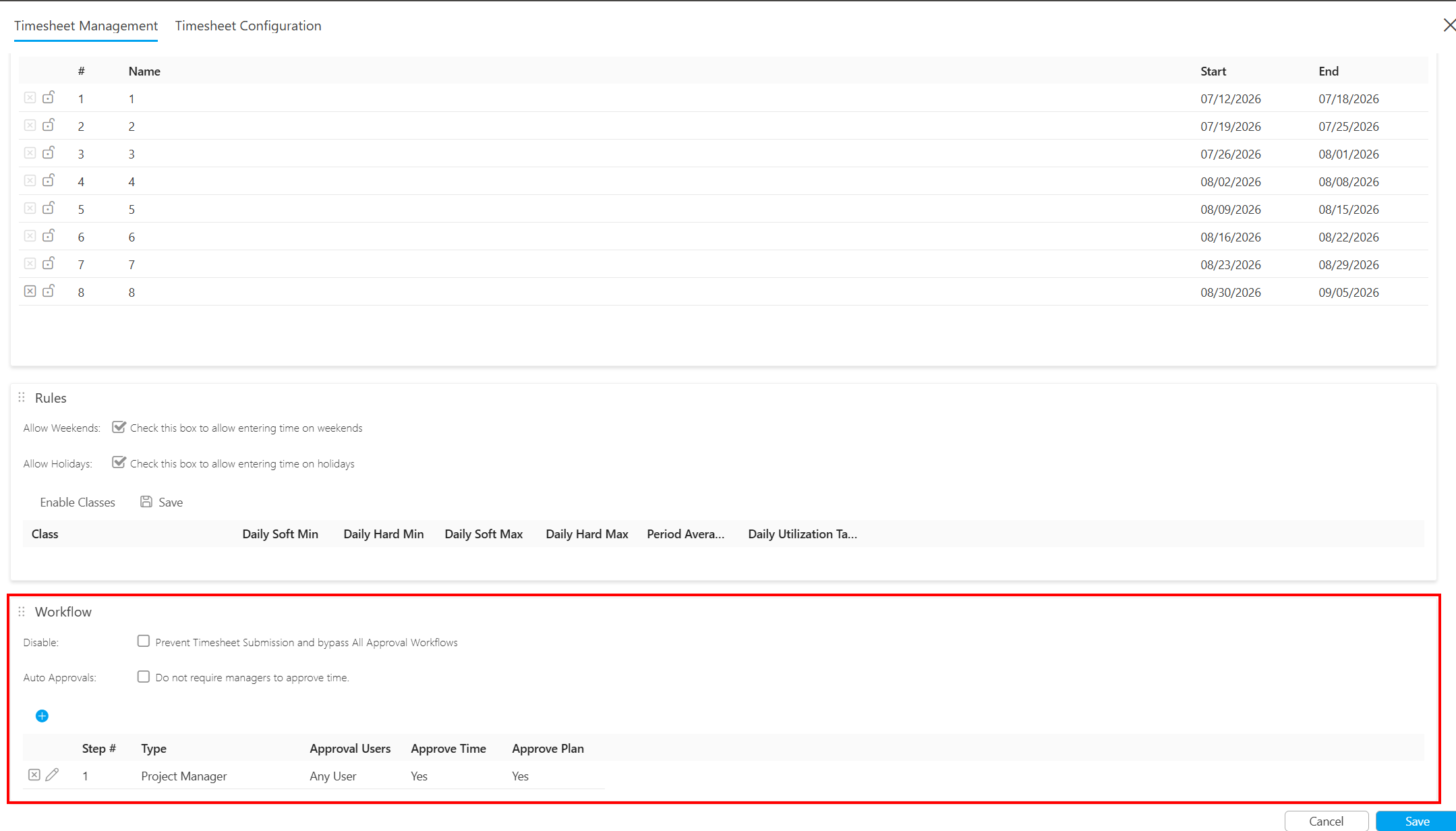The width and height of the screenshot is (1456, 831).
Task: Click the Cancel button
Action: 1326,821
